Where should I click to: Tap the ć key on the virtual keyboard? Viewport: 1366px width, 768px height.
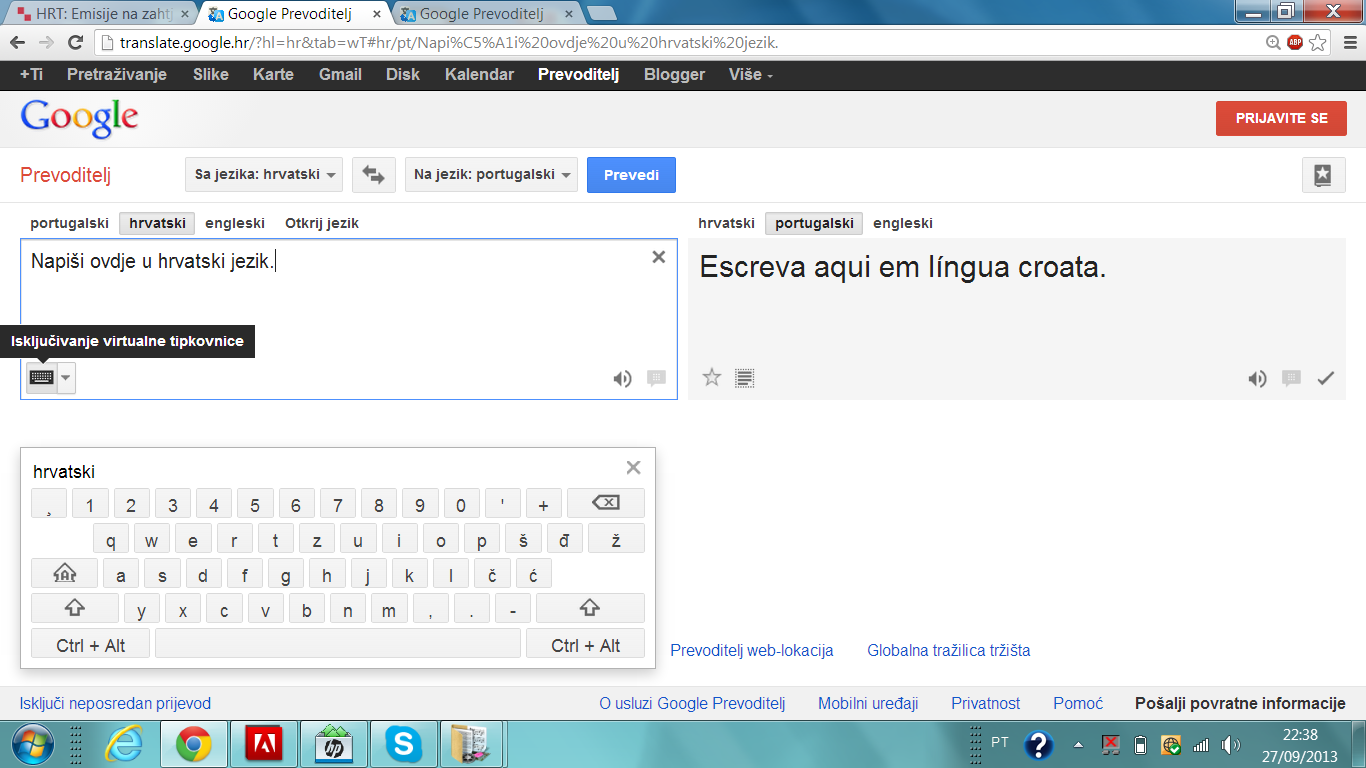point(533,574)
